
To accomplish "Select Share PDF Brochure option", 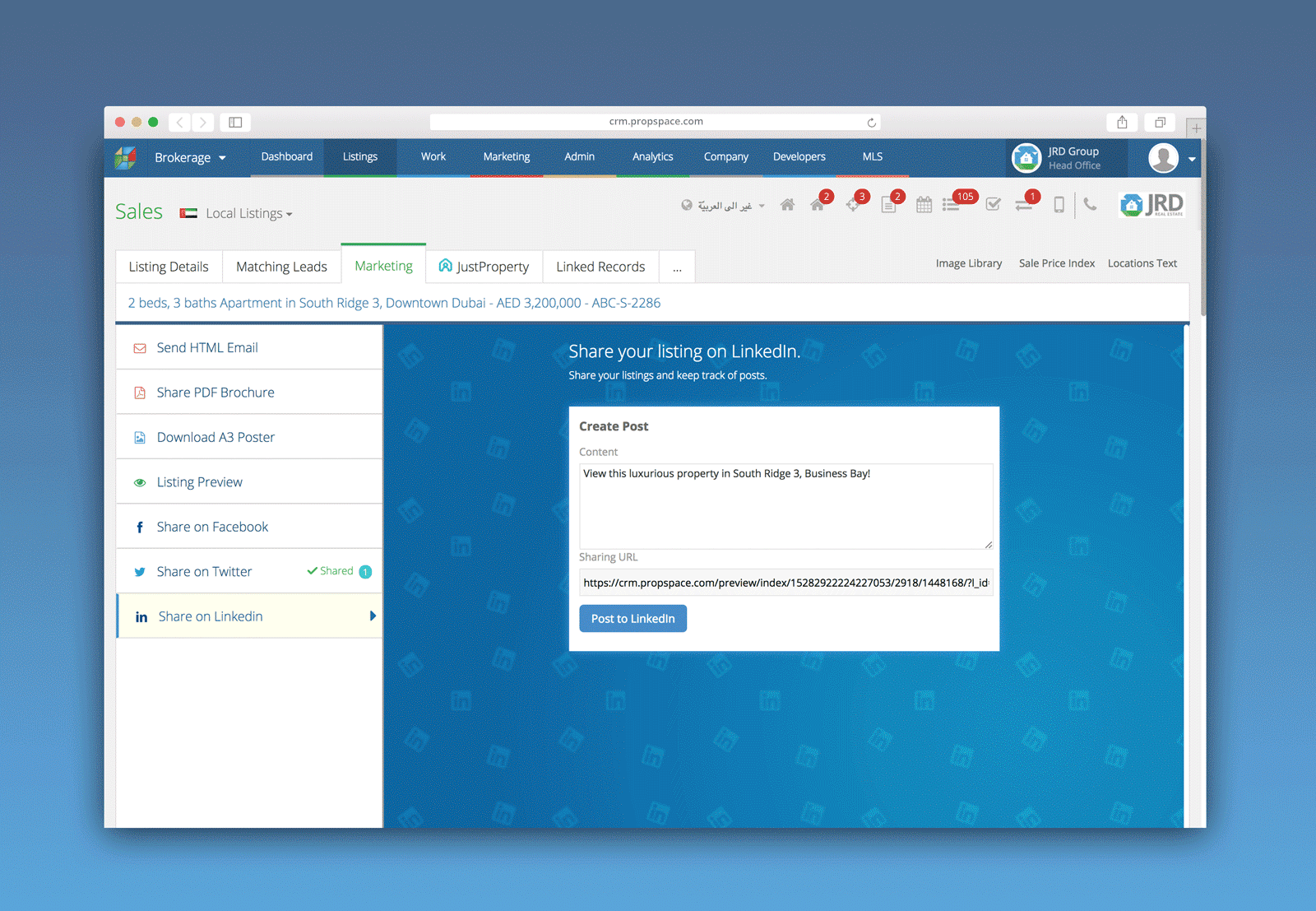I will click(249, 393).
